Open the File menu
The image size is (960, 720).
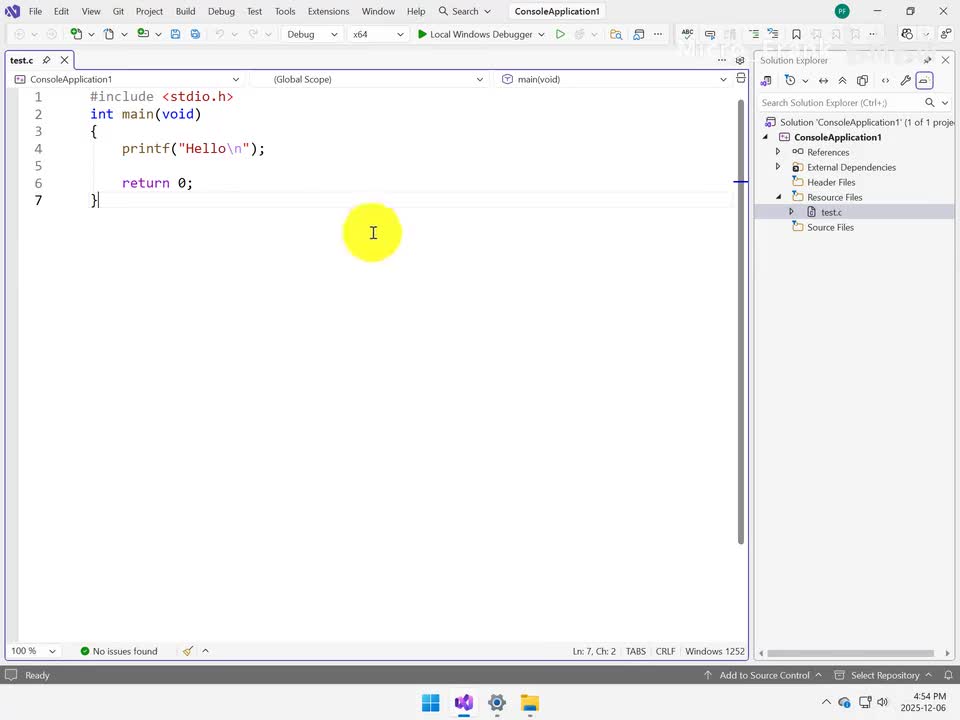point(36,11)
